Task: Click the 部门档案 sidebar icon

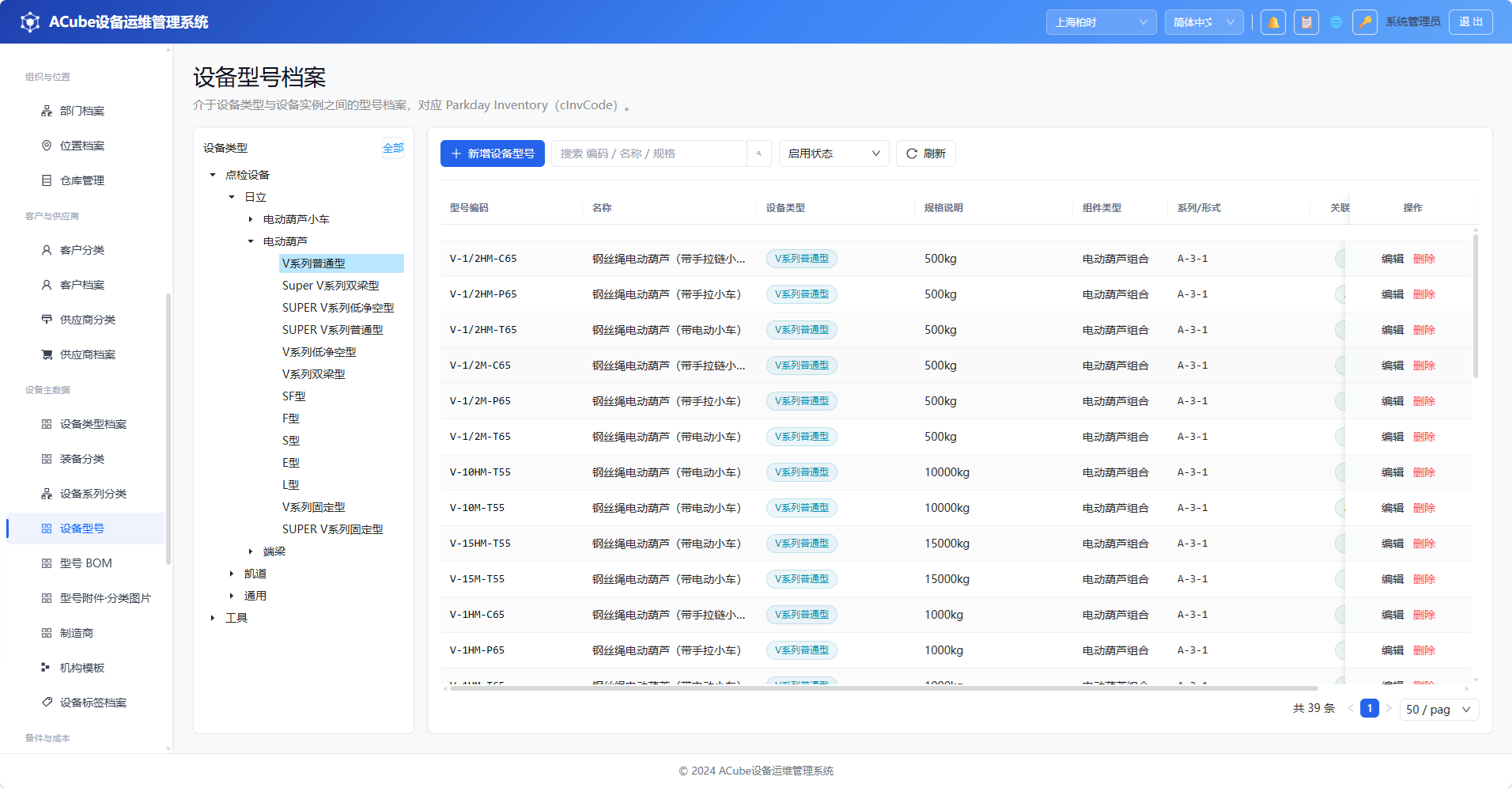Action: click(47, 111)
